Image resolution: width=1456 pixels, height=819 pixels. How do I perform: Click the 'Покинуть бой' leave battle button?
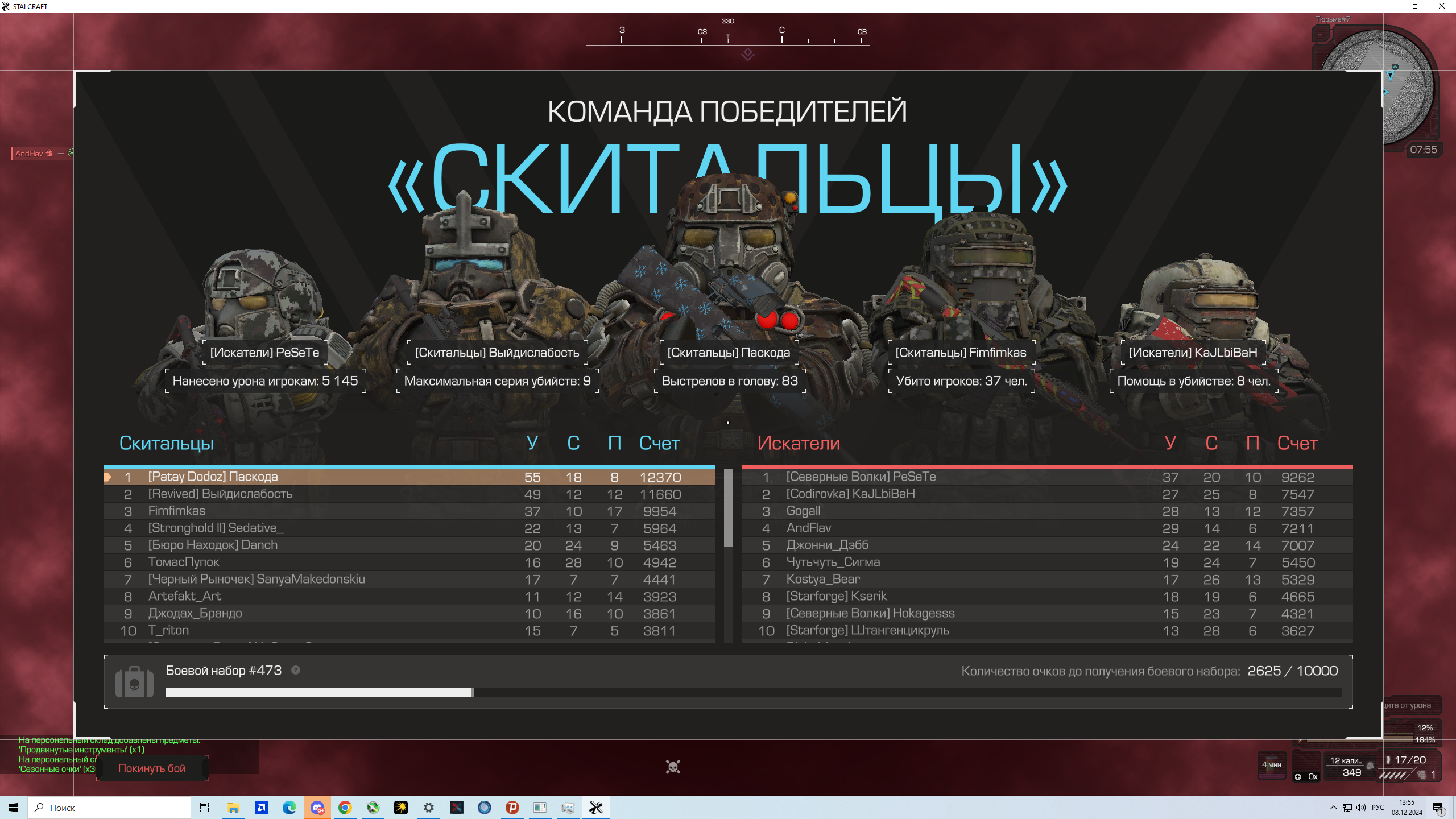coord(152,768)
